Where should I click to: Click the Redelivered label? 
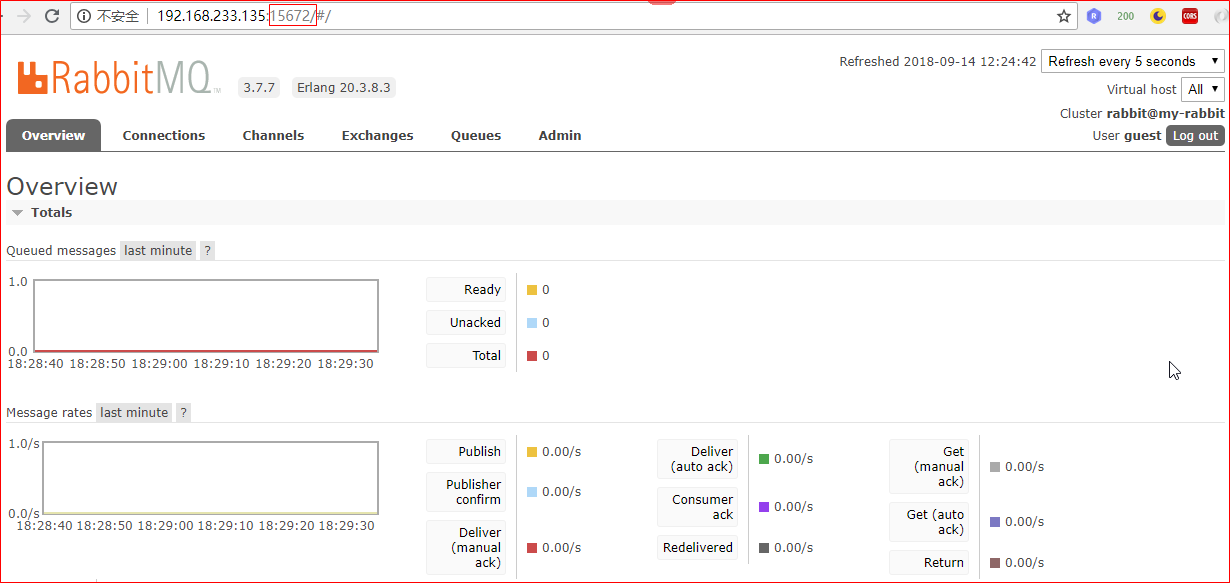coord(698,548)
